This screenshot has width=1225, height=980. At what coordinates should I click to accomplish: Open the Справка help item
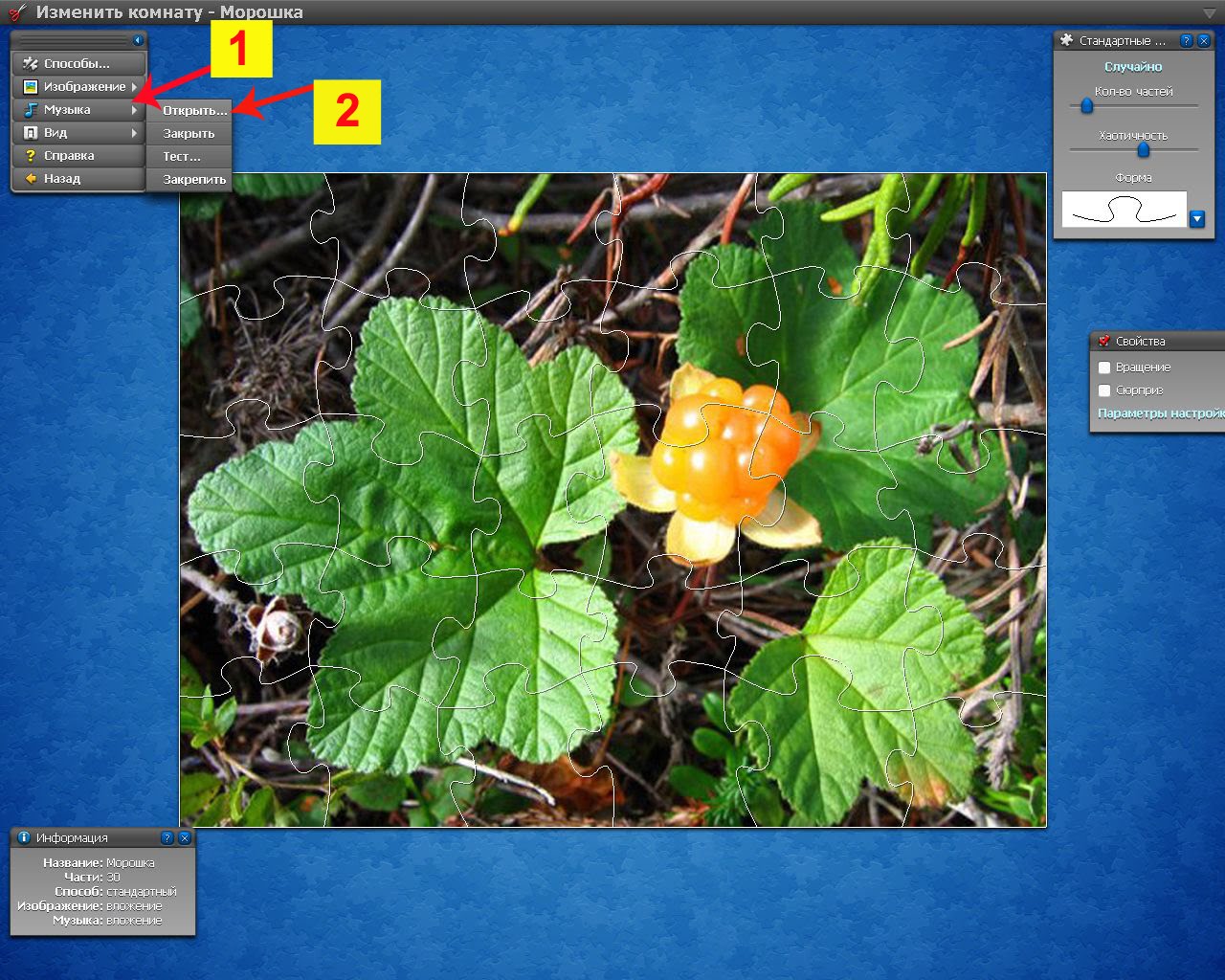[78, 155]
